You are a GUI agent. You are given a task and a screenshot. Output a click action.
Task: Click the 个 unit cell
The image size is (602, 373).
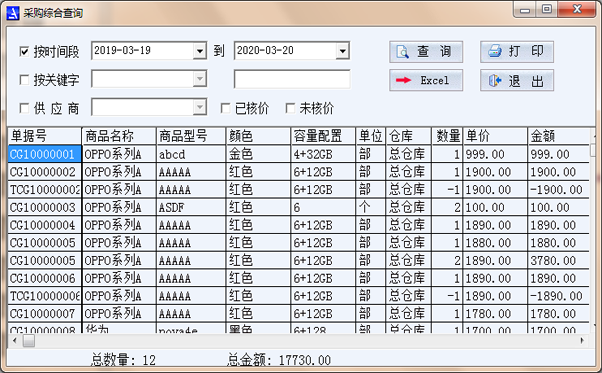pyautogui.click(x=371, y=207)
